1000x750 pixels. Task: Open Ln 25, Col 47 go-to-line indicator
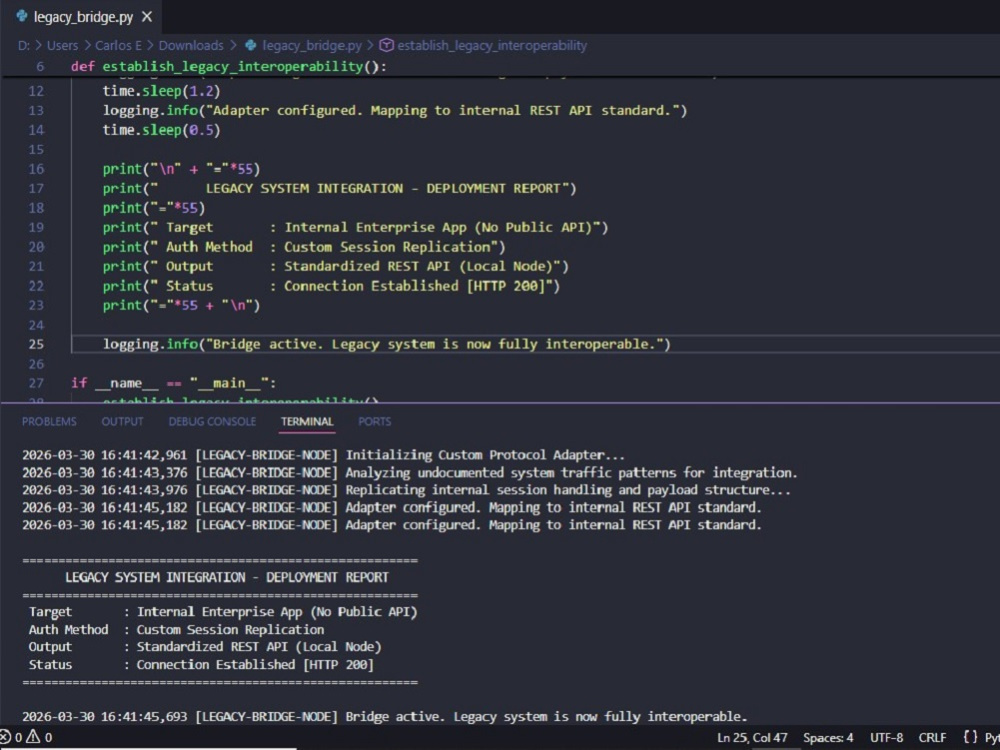pos(753,738)
